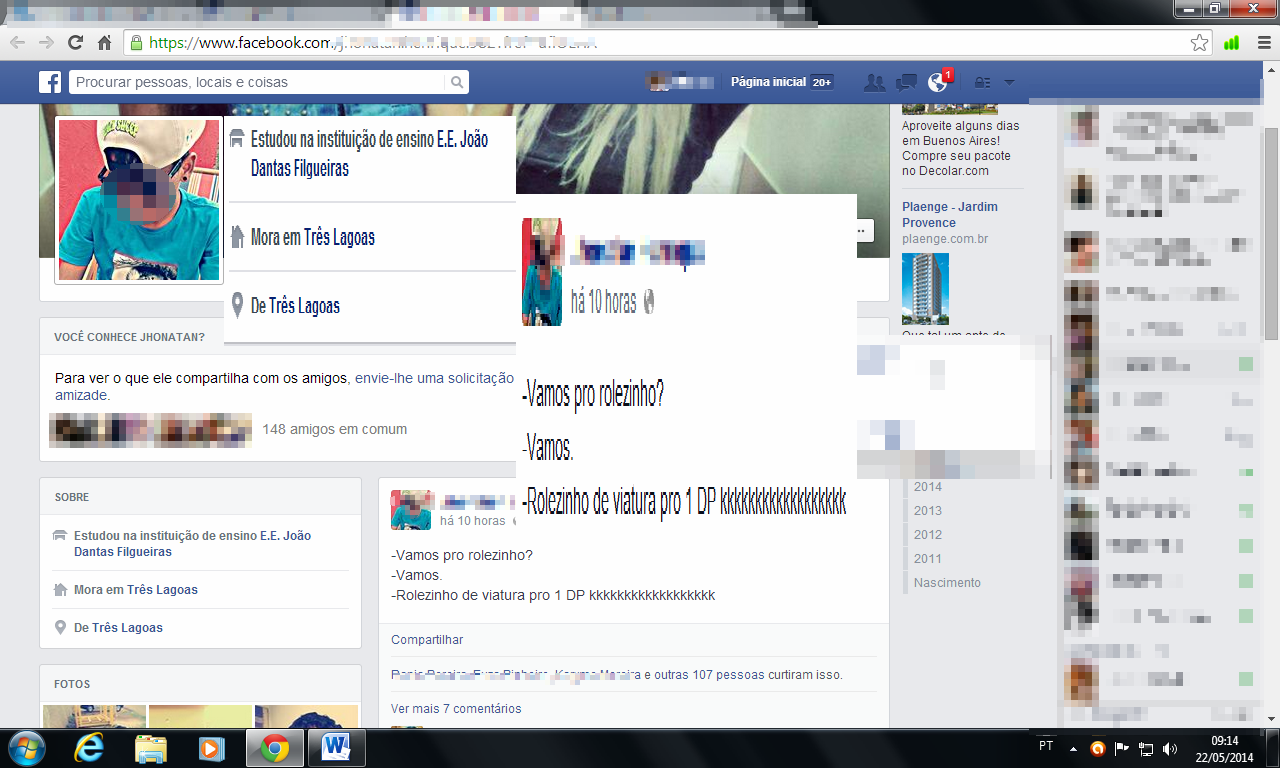The height and width of the screenshot is (768, 1280).
Task: Reload the page in Chrome
Action: [75, 43]
